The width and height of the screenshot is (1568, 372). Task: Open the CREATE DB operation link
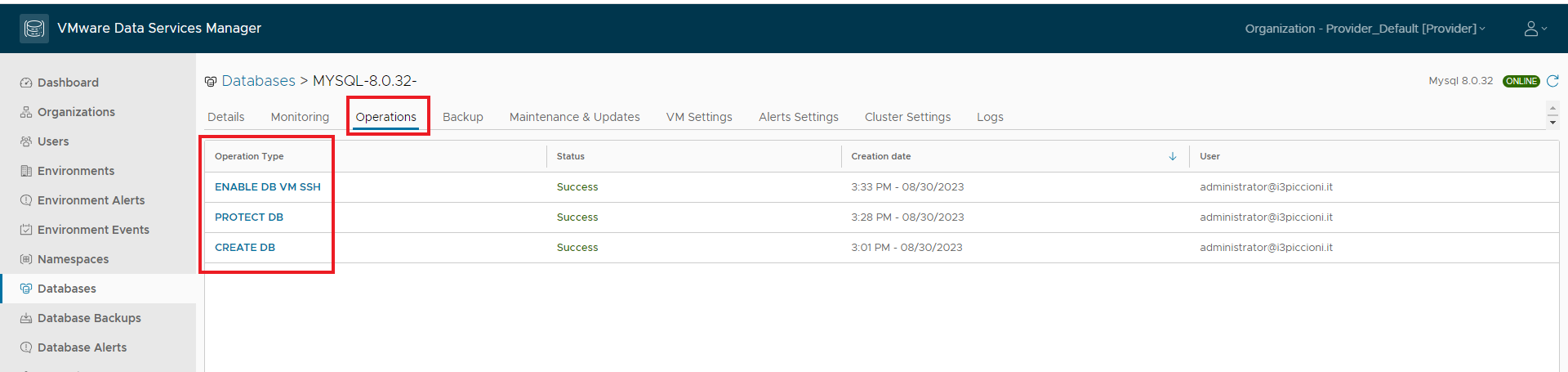pyautogui.click(x=245, y=248)
